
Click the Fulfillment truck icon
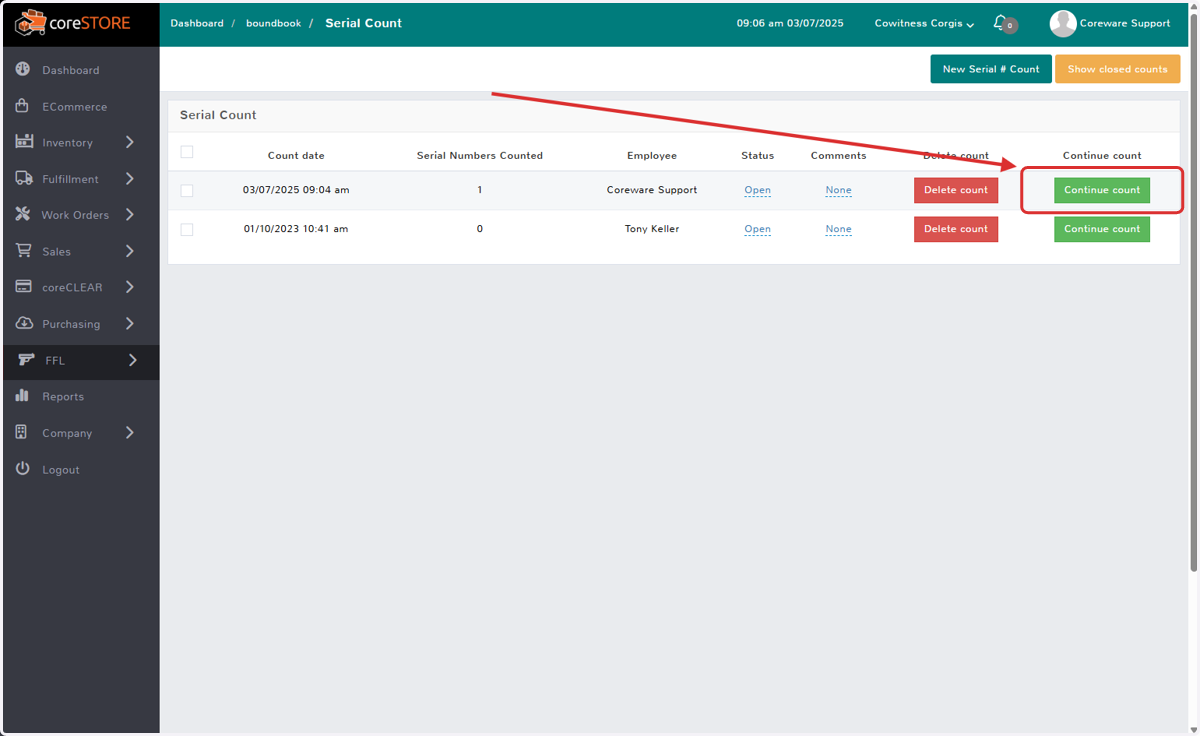(x=24, y=179)
